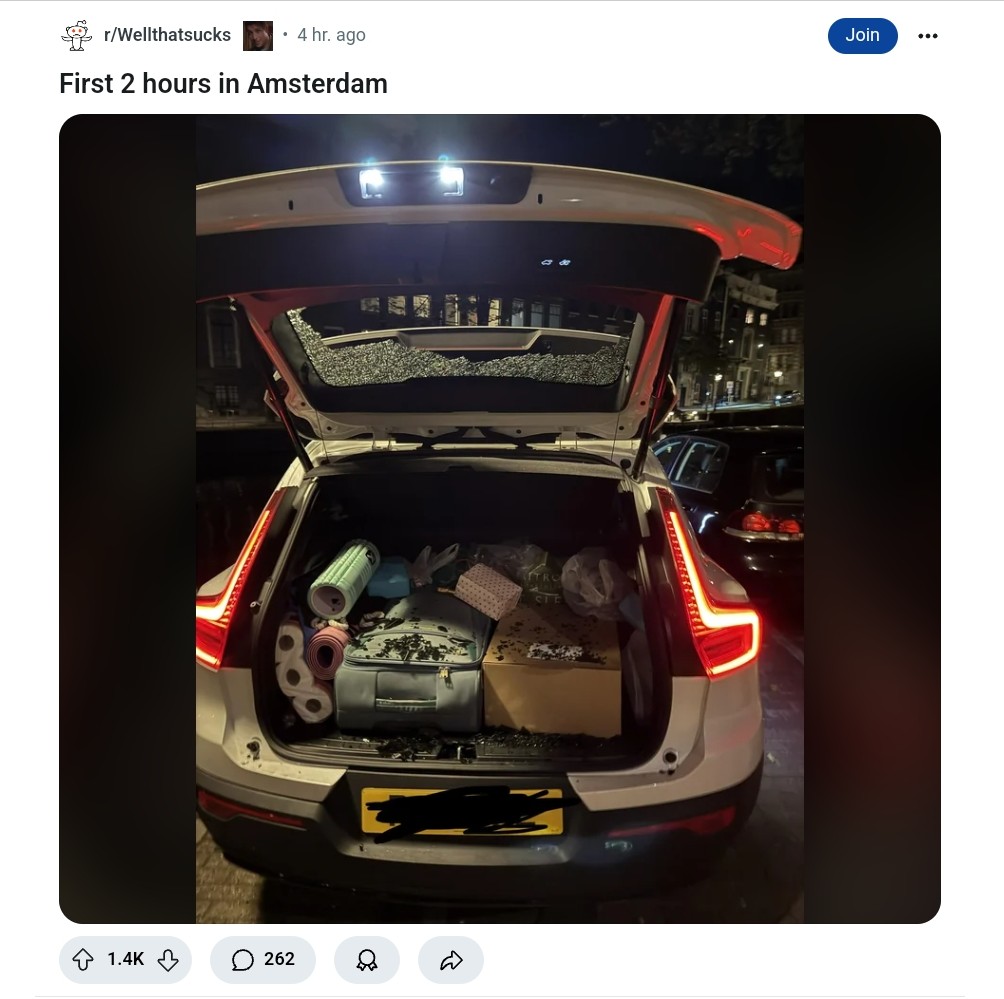Click the 262 comment count number
Screen dimensions: 1004x999
pos(279,959)
